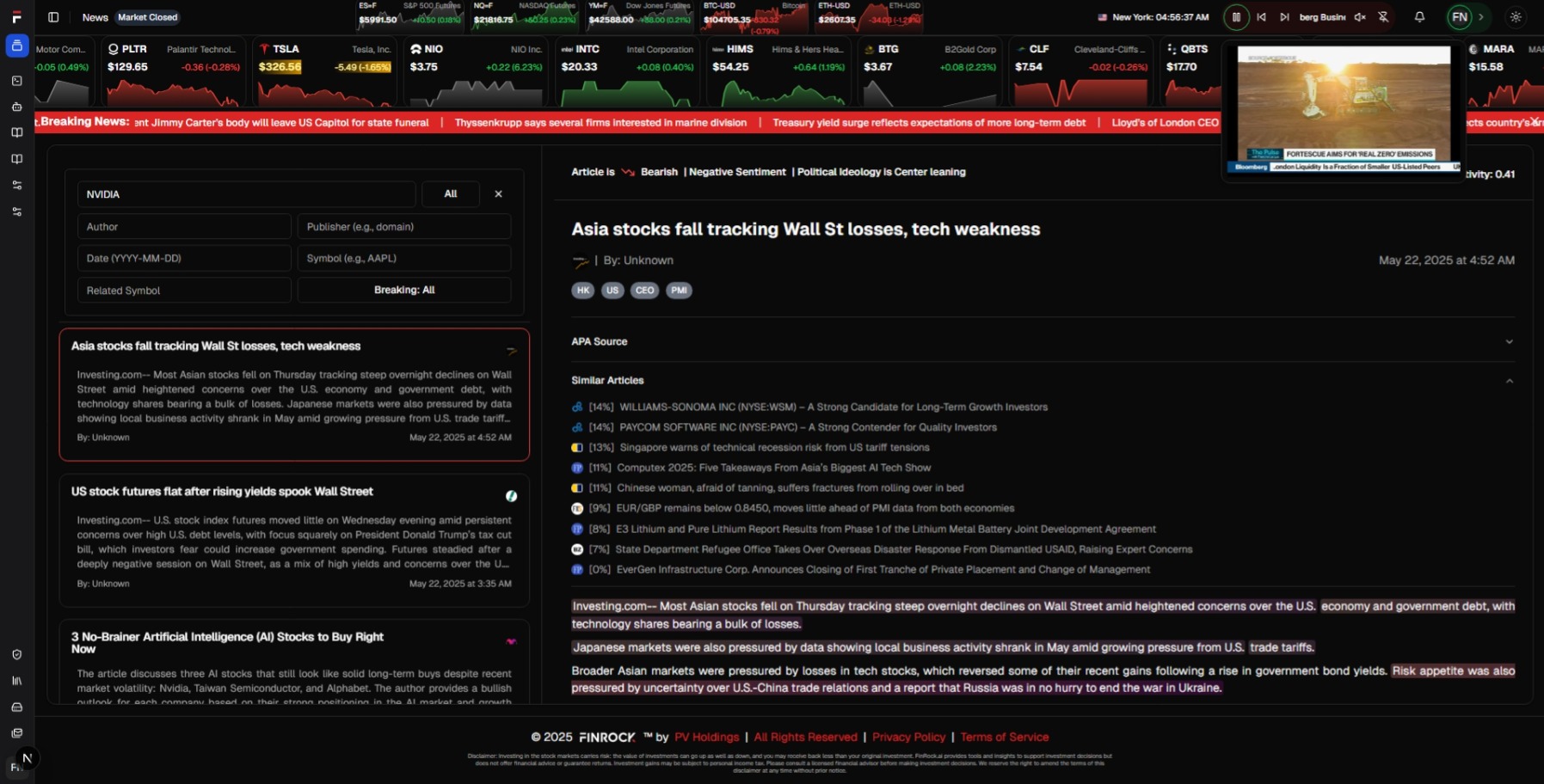
Task: Open the library books sidebar icon
Action: pos(16,681)
